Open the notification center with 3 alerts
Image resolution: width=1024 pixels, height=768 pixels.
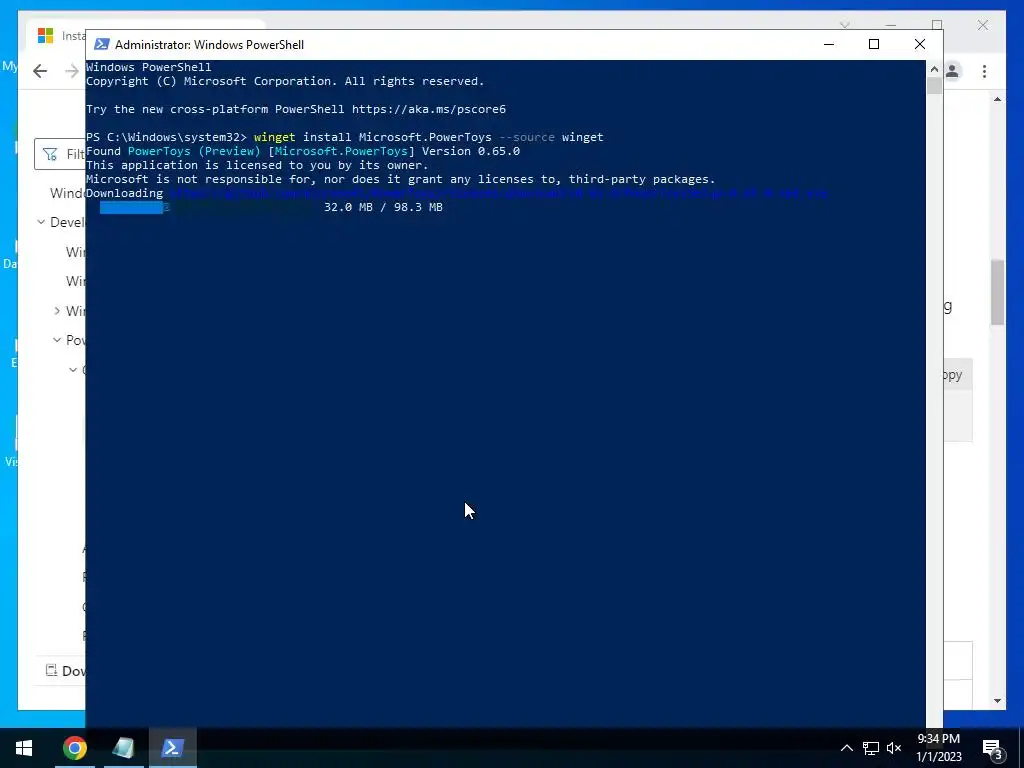pos(993,748)
